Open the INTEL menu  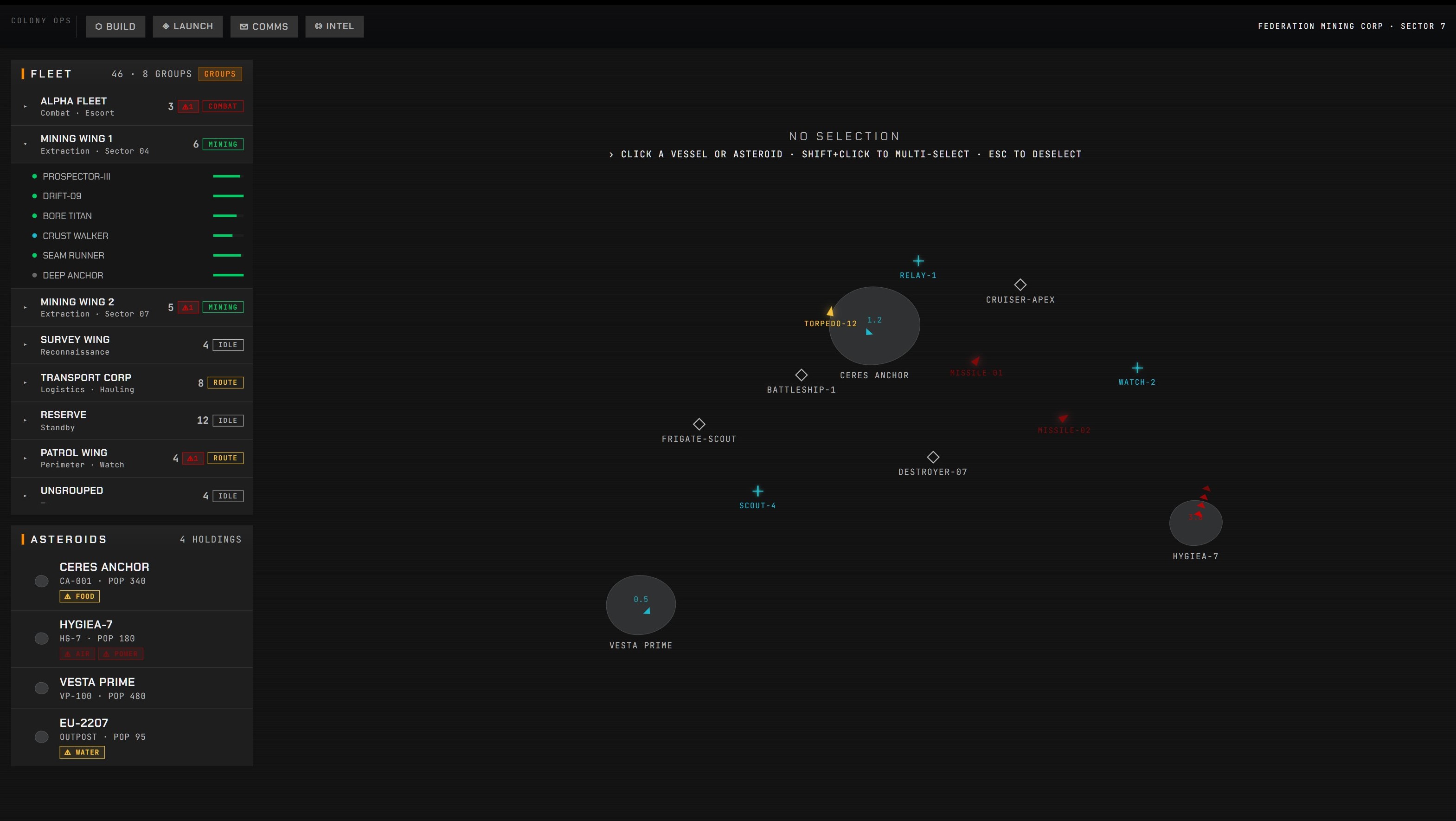334,26
